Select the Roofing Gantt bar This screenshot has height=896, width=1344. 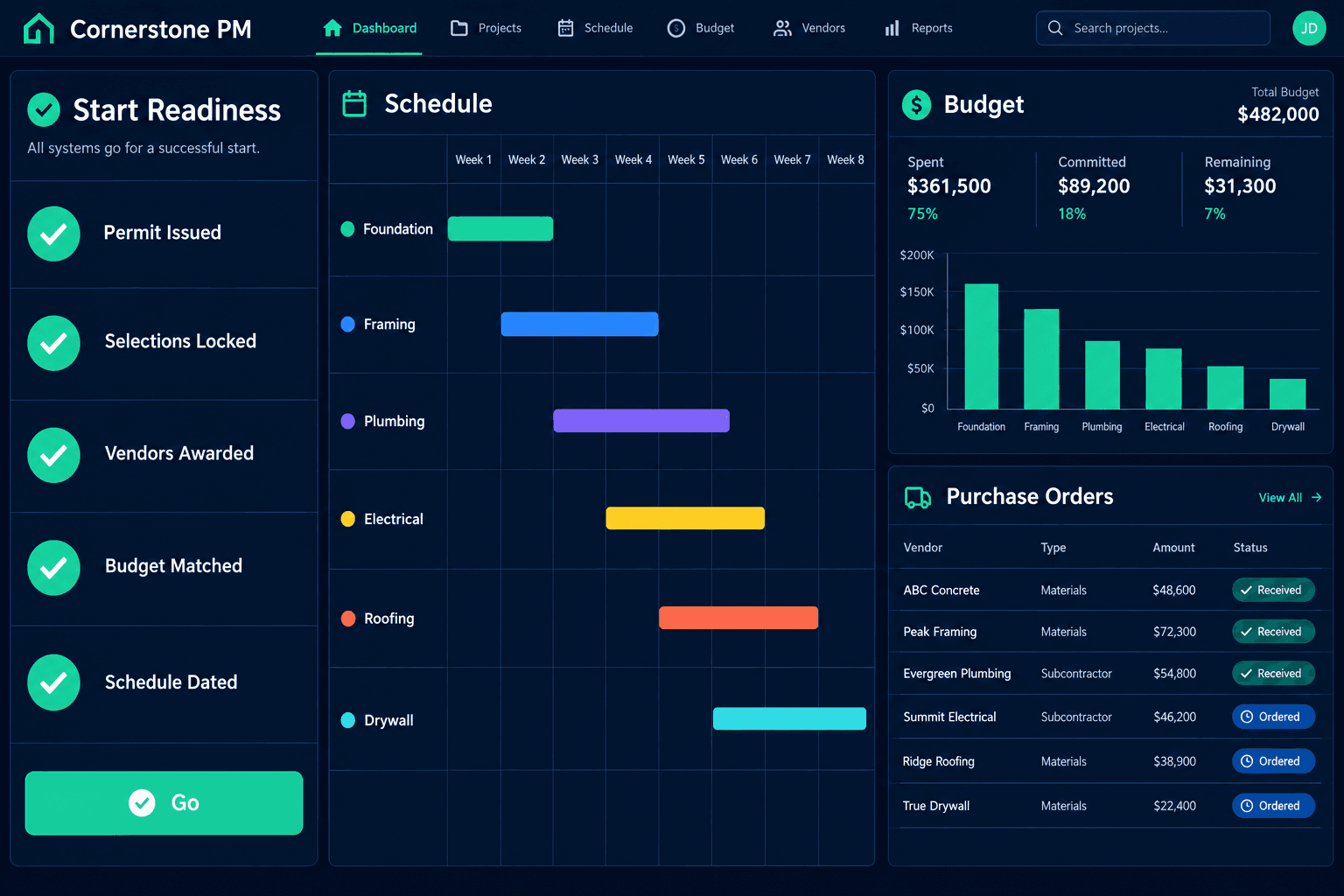(738, 618)
